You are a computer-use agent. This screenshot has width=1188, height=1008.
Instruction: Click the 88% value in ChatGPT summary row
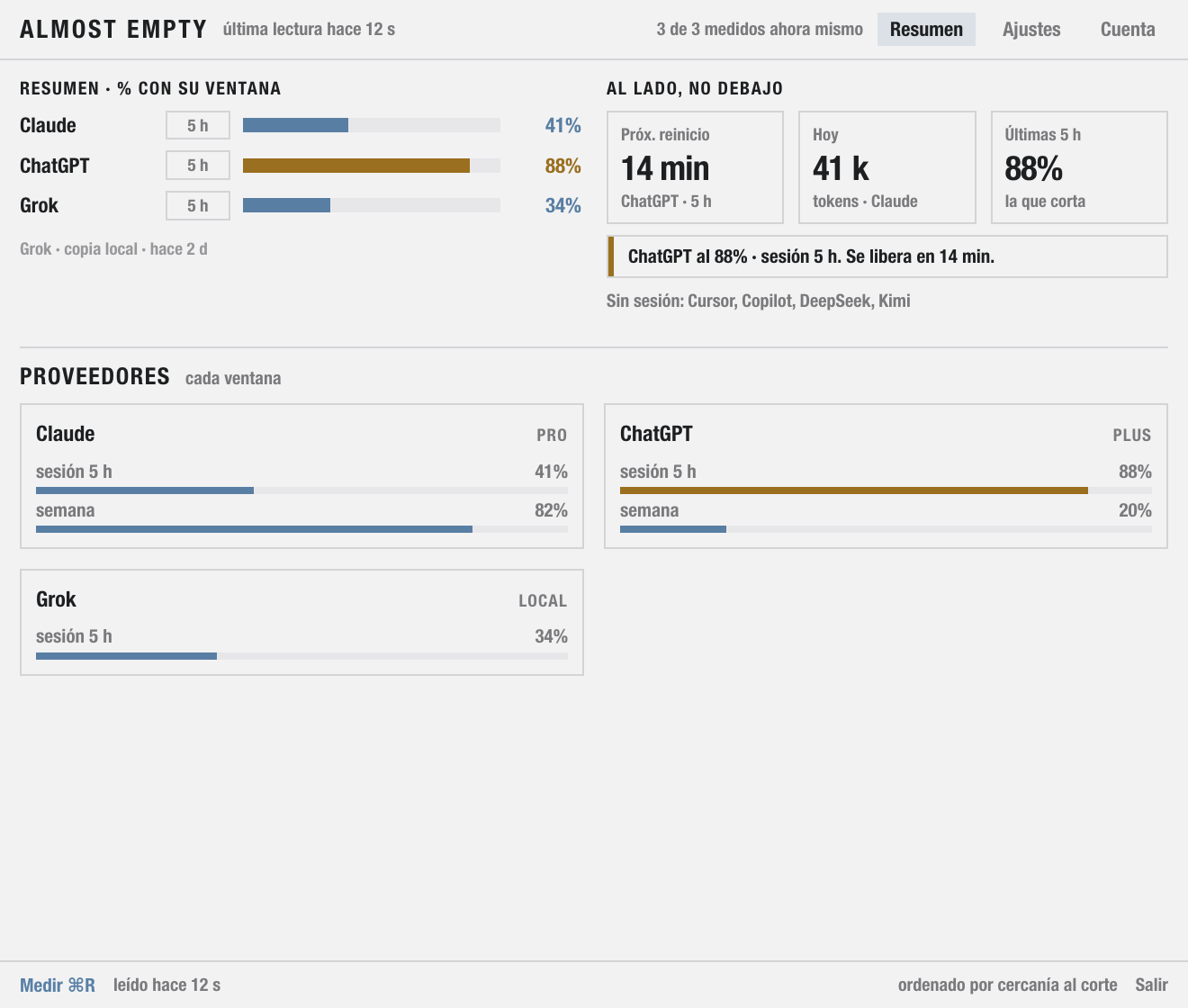coord(562,166)
